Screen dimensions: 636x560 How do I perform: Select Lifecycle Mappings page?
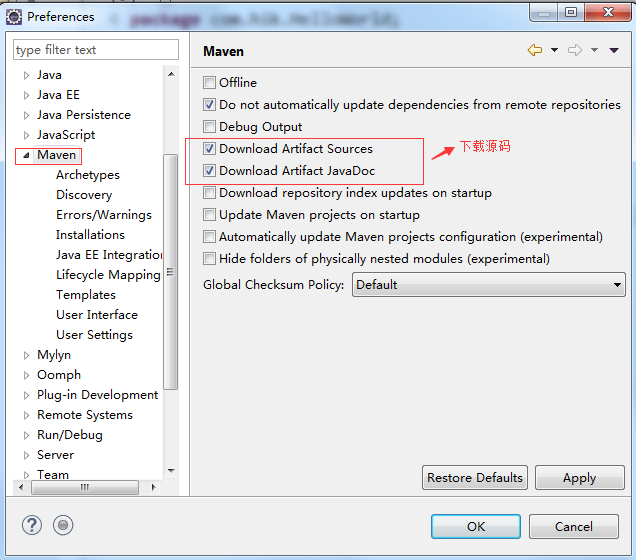point(108,275)
